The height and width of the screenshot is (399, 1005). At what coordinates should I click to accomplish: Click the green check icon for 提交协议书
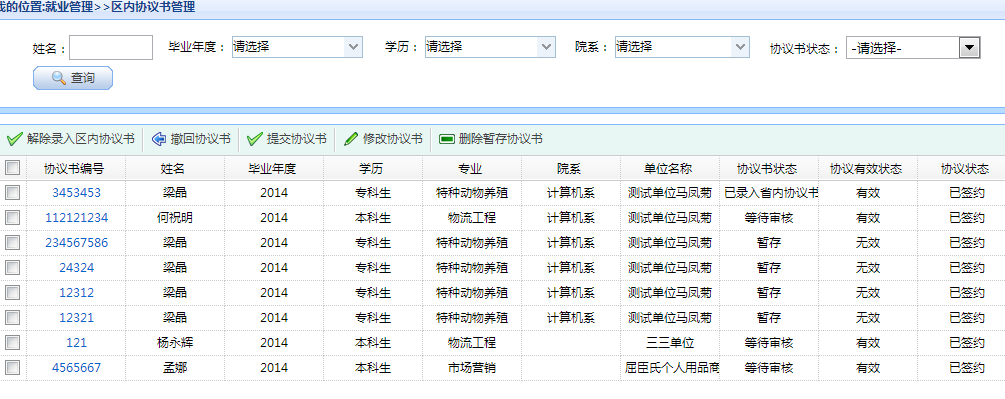click(254, 139)
